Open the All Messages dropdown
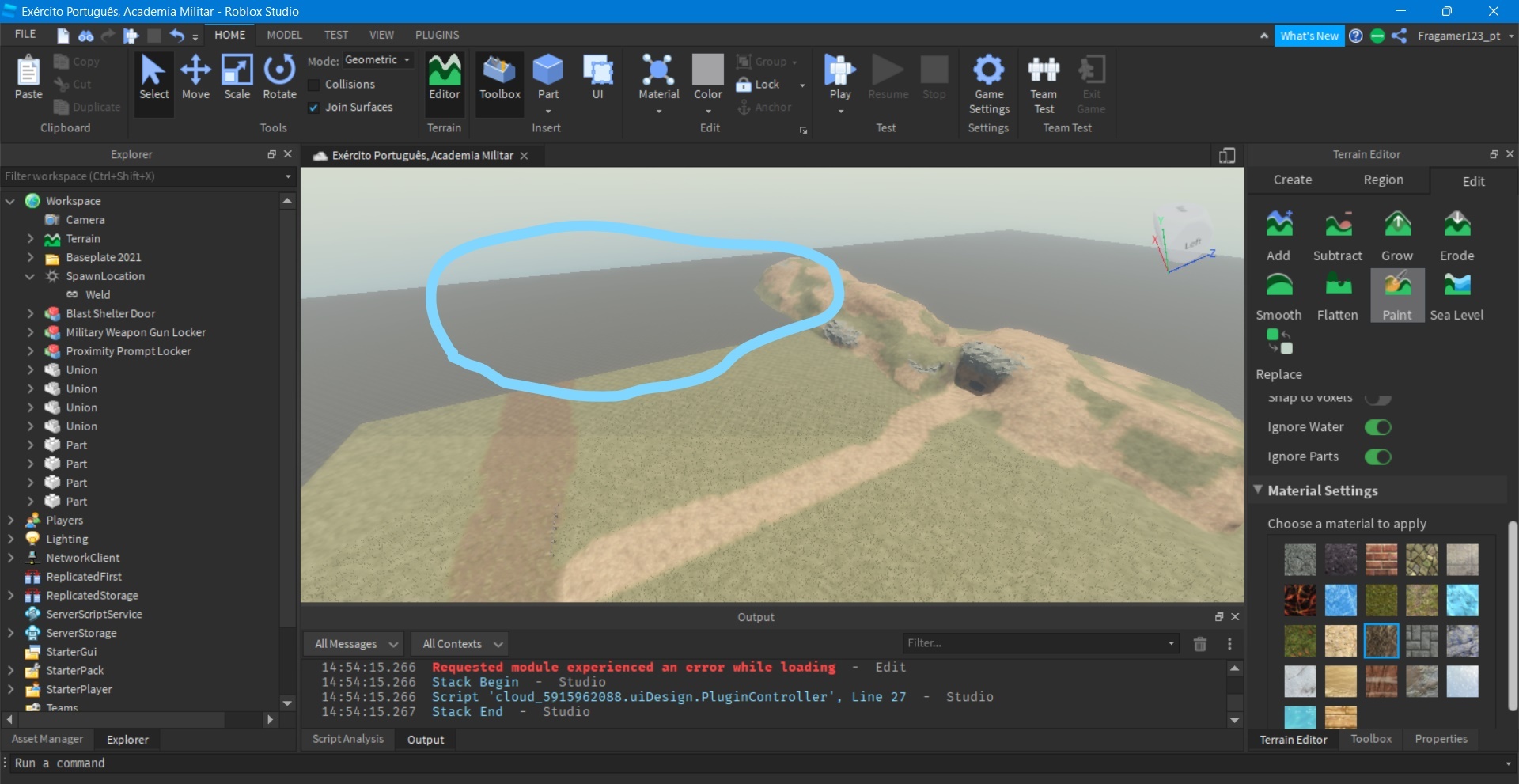Screen dimensions: 1519x784 (354, 644)
